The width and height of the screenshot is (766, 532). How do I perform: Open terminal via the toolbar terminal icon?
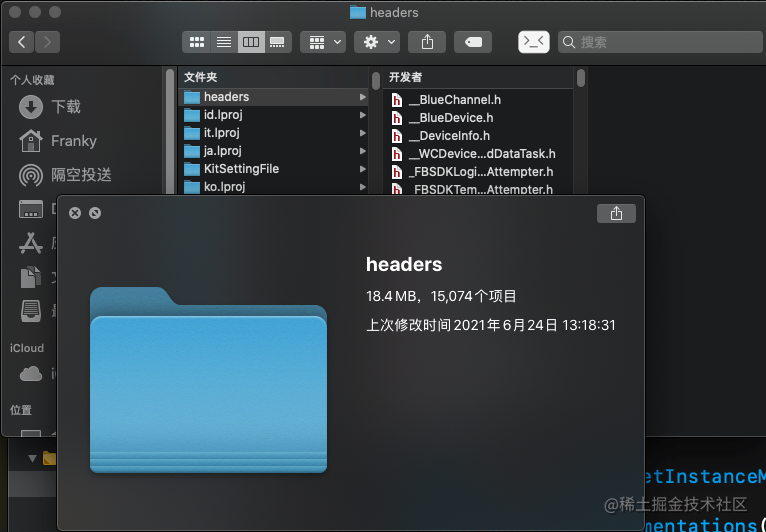click(533, 42)
